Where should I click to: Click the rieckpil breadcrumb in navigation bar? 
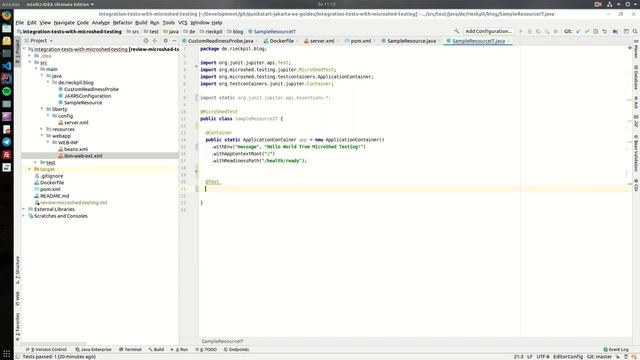pyautogui.click(x=214, y=31)
